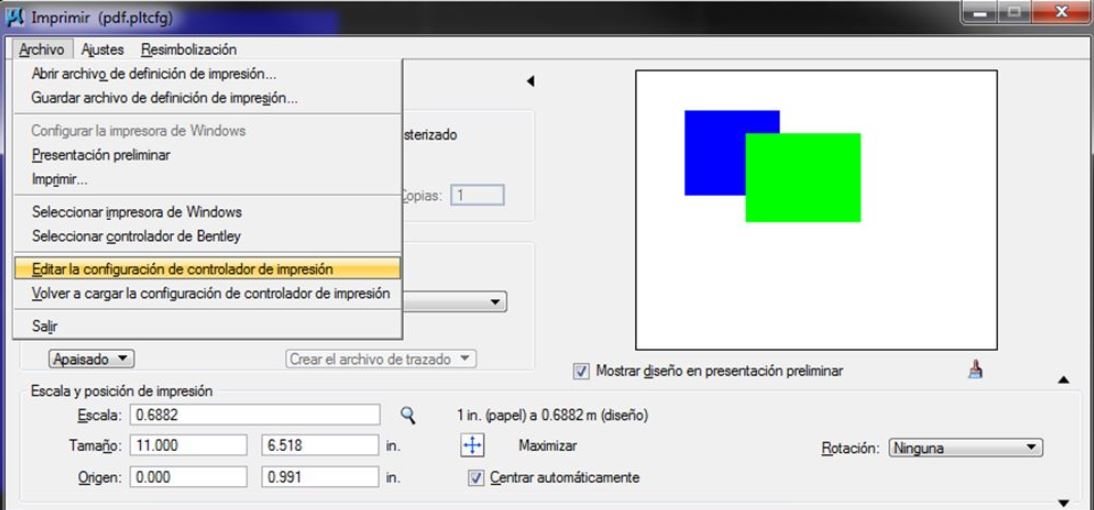Click the Origen Y field 0.991
The image size is (1094, 510).
pyautogui.click(x=320, y=477)
